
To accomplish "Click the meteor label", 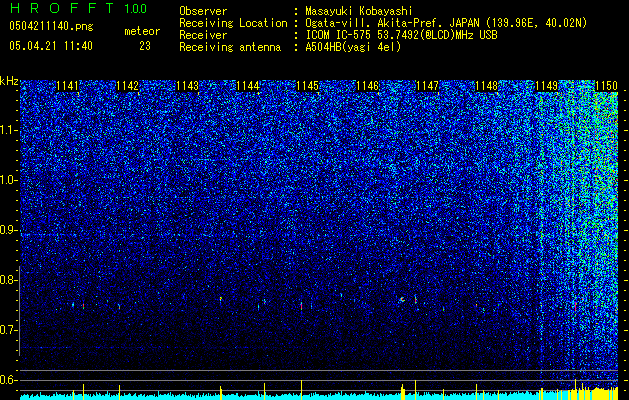I will [142, 31].
